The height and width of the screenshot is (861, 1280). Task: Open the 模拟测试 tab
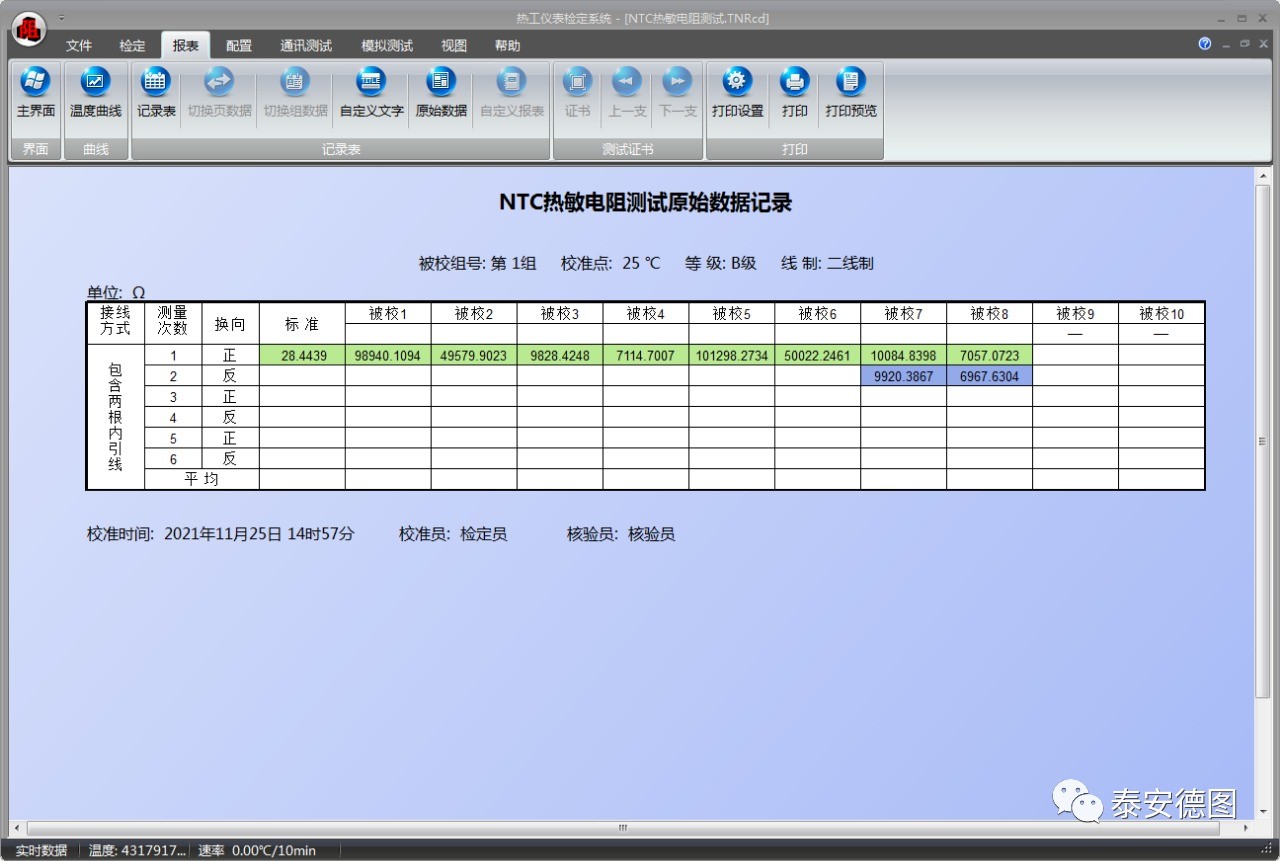(x=387, y=46)
